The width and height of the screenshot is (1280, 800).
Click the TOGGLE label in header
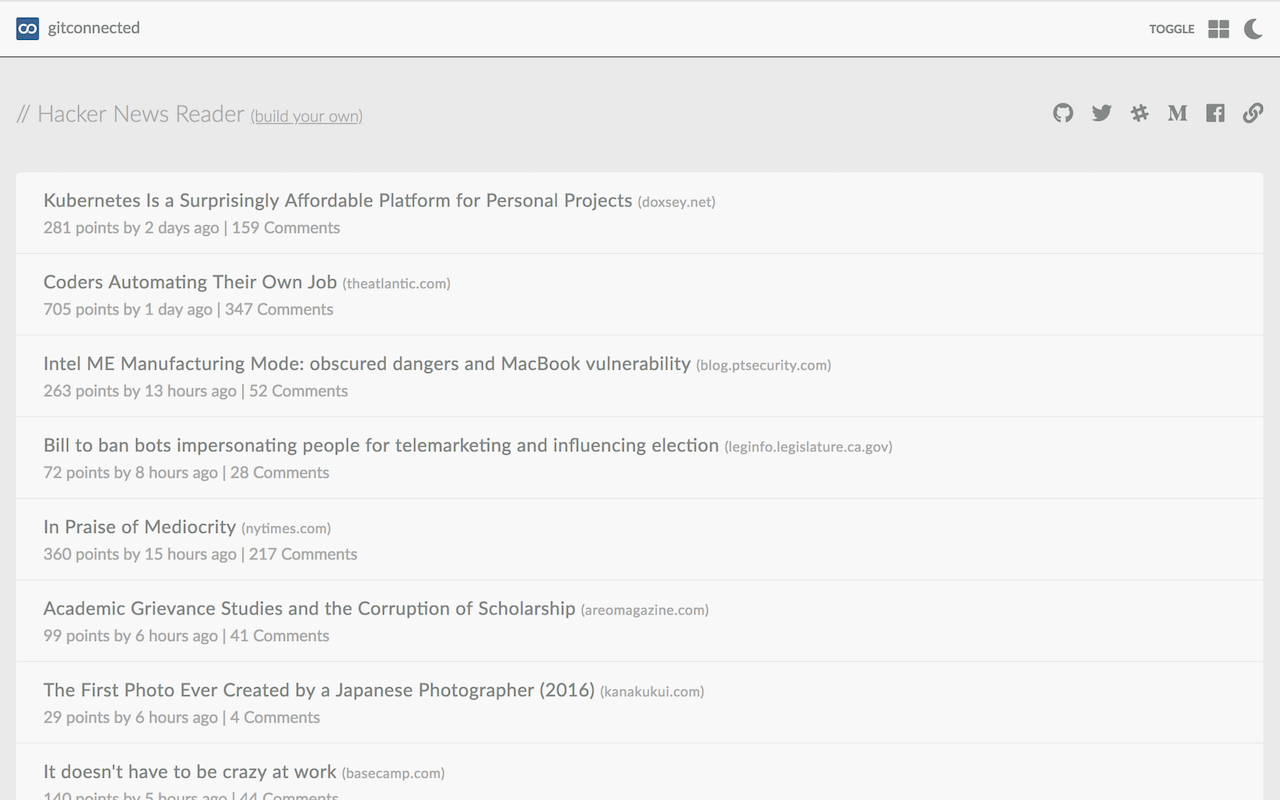[x=1172, y=29]
